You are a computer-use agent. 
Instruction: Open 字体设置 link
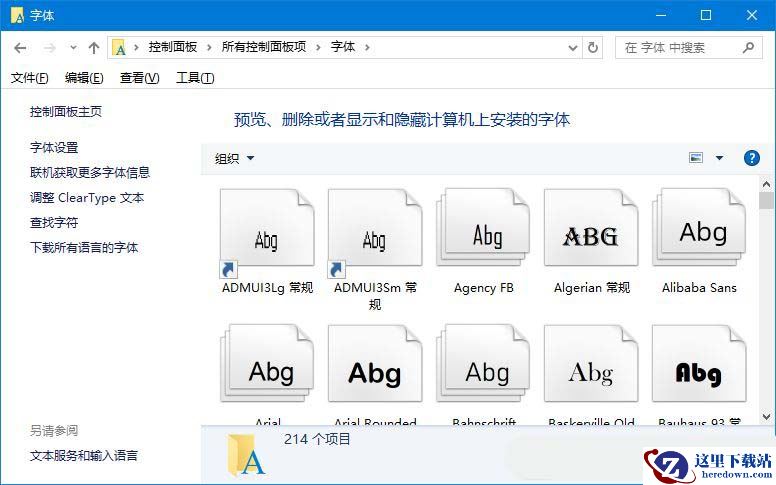pyautogui.click(x=54, y=147)
